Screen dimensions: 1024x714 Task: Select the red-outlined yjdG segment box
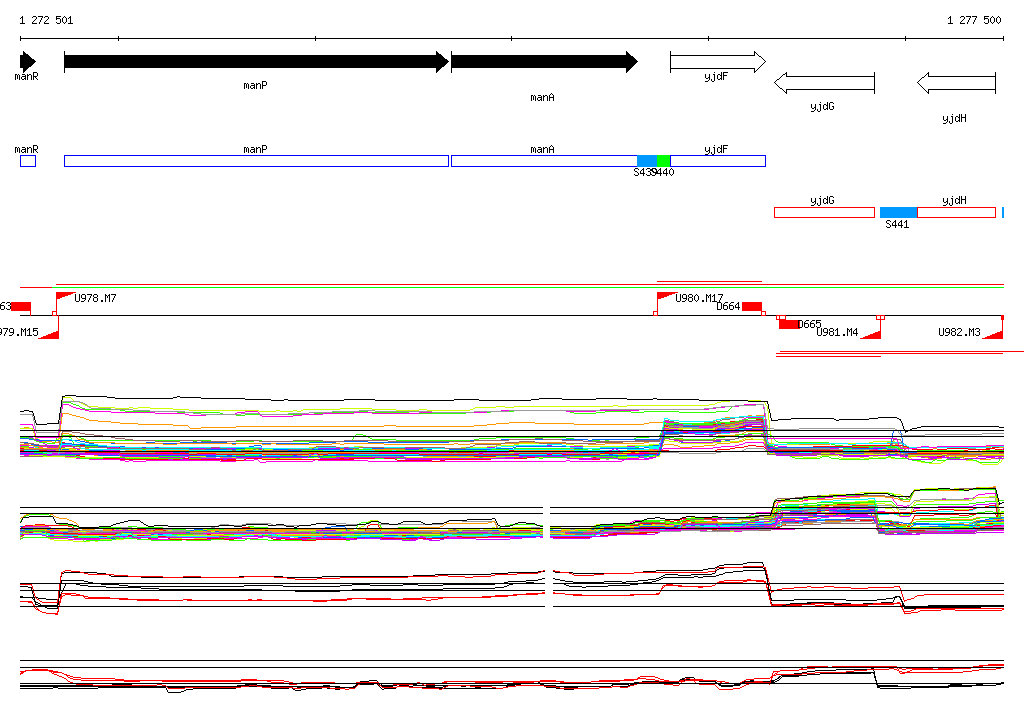click(x=824, y=212)
